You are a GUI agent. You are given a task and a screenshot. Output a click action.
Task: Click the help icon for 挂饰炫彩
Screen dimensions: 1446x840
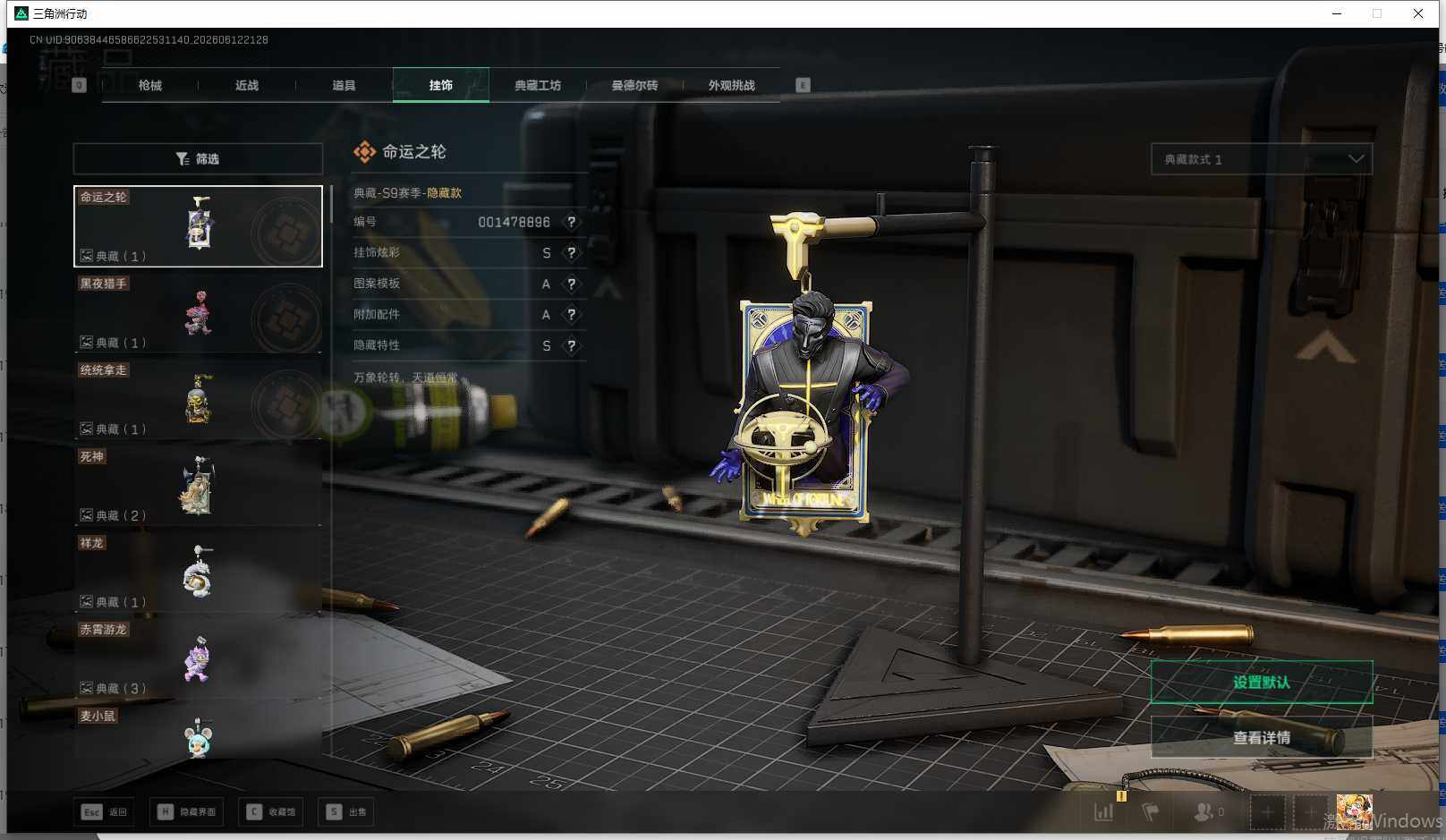pyautogui.click(x=571, y=253)
